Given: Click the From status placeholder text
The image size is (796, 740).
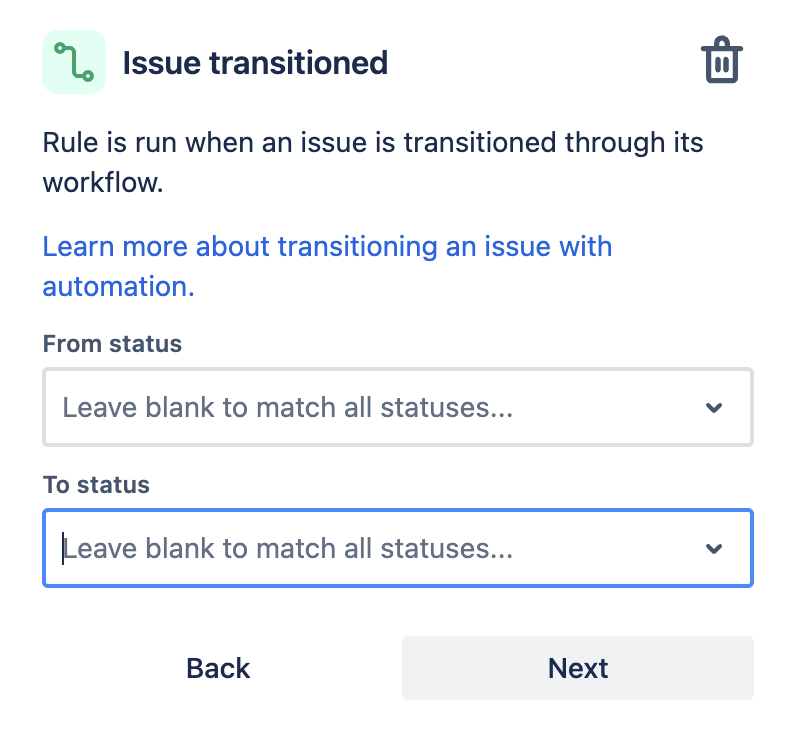Looking at the screenshot, I should click(x=288, y=407).
